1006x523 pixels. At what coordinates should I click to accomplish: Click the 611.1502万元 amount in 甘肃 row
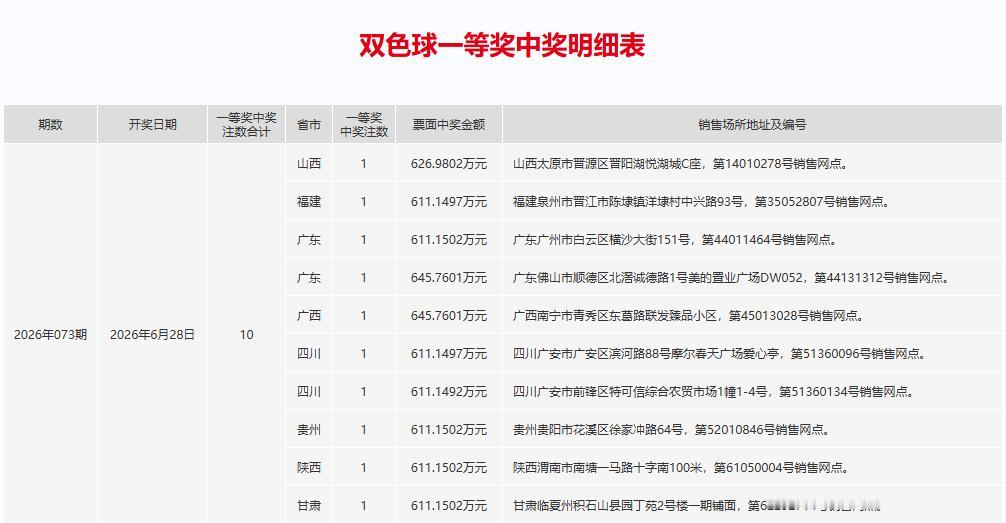(448, 506)
